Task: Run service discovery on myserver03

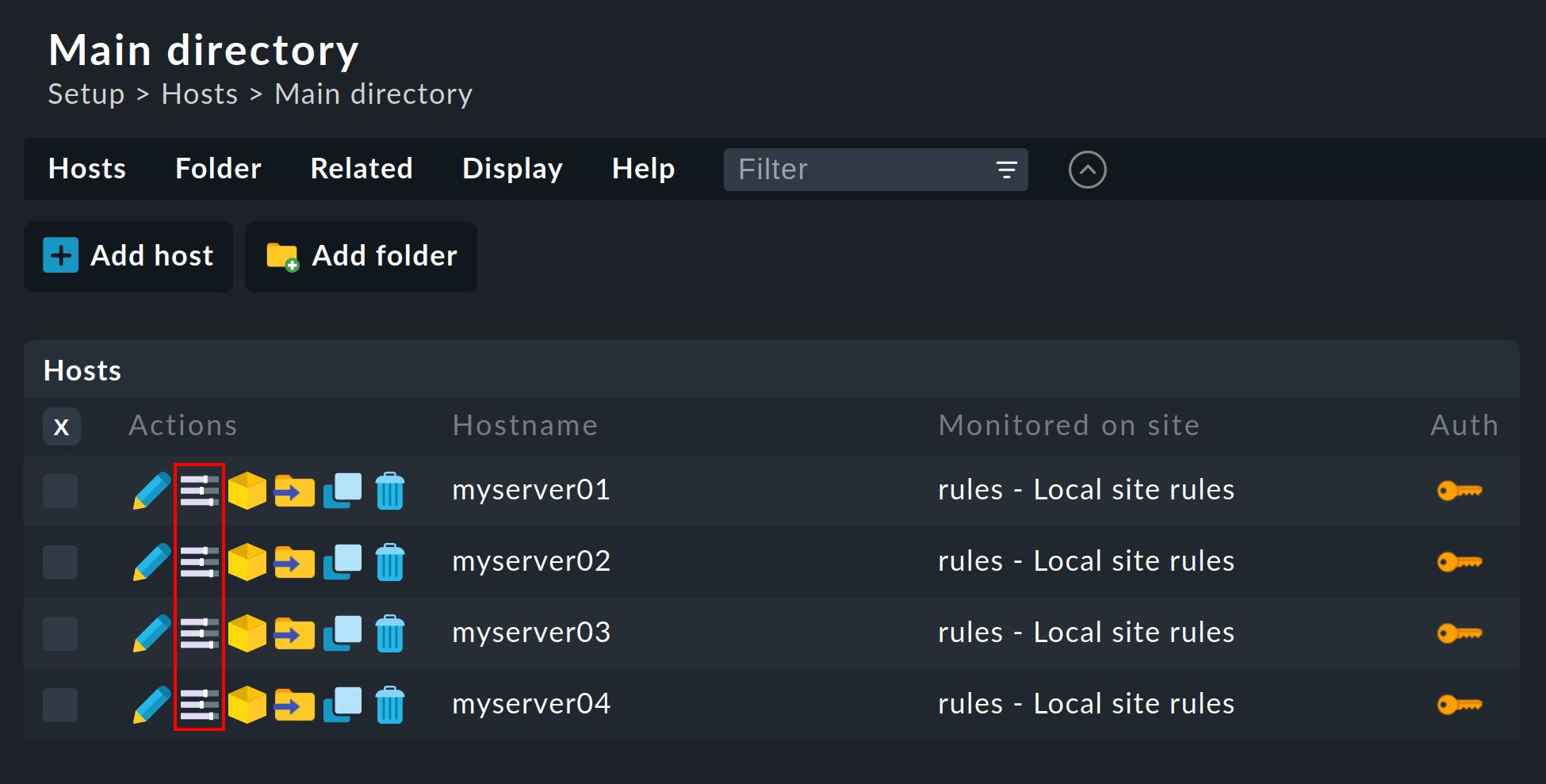Action: [247, 633]
